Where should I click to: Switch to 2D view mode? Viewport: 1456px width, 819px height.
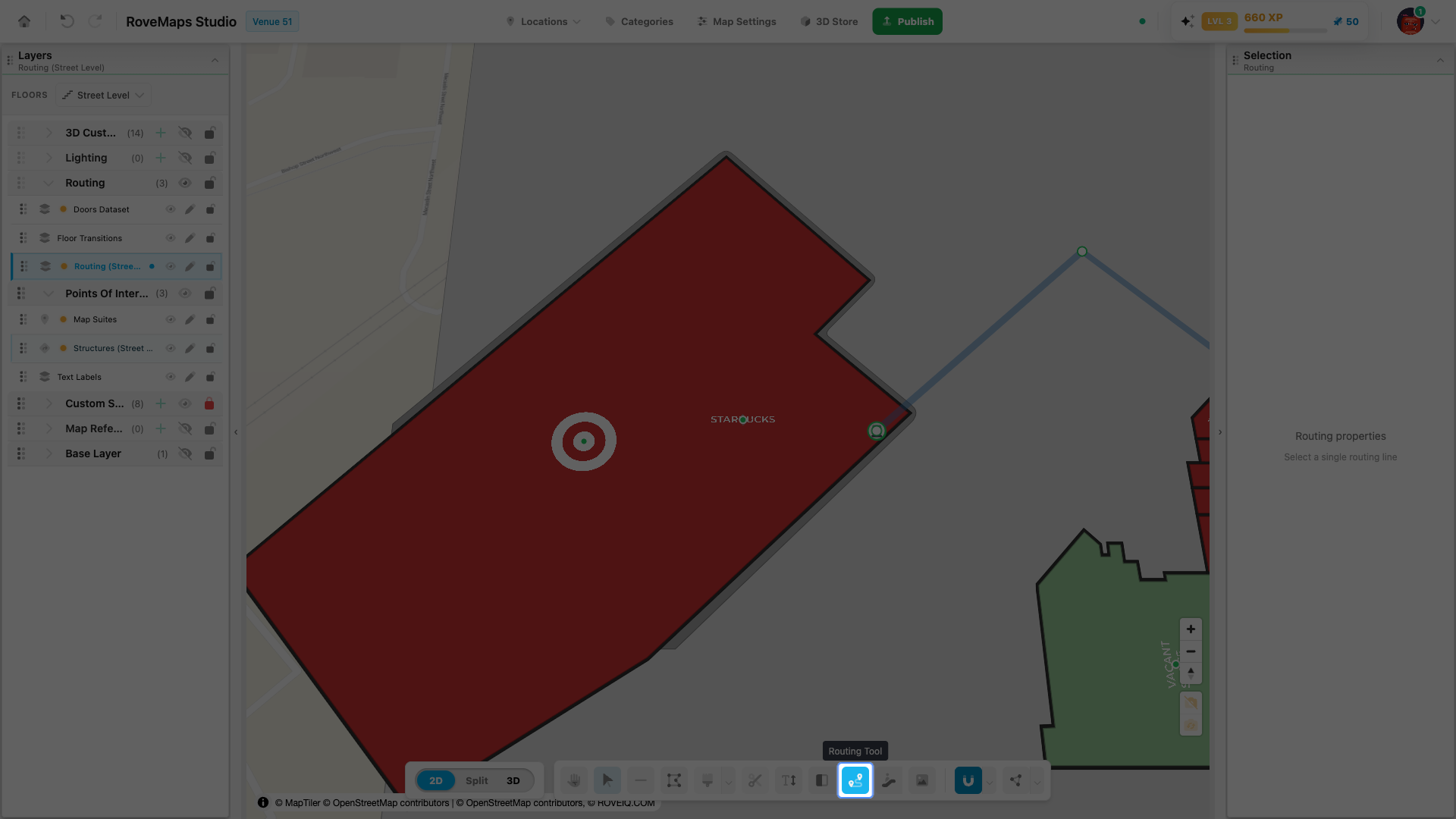click(x=436, y=780)
